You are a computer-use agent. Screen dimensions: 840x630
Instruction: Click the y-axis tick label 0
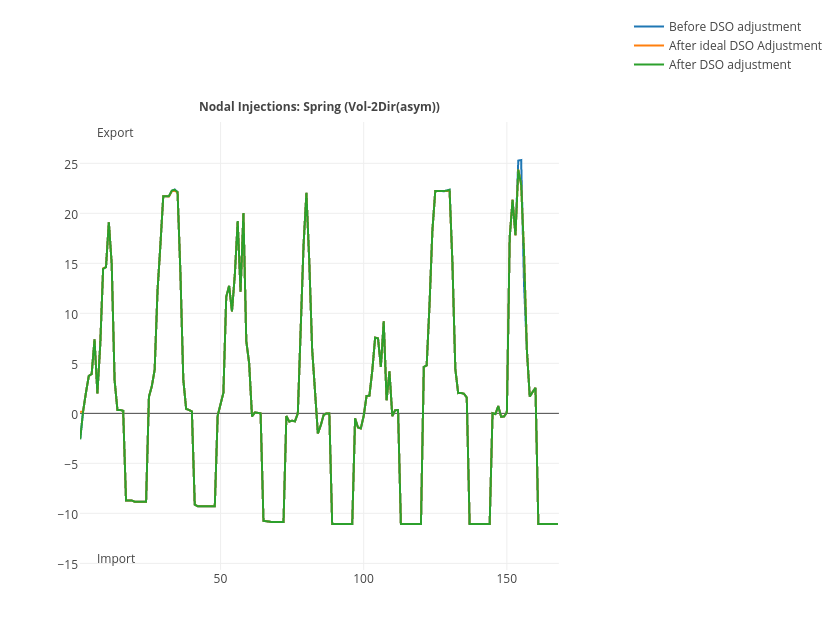tap(74, 414)
